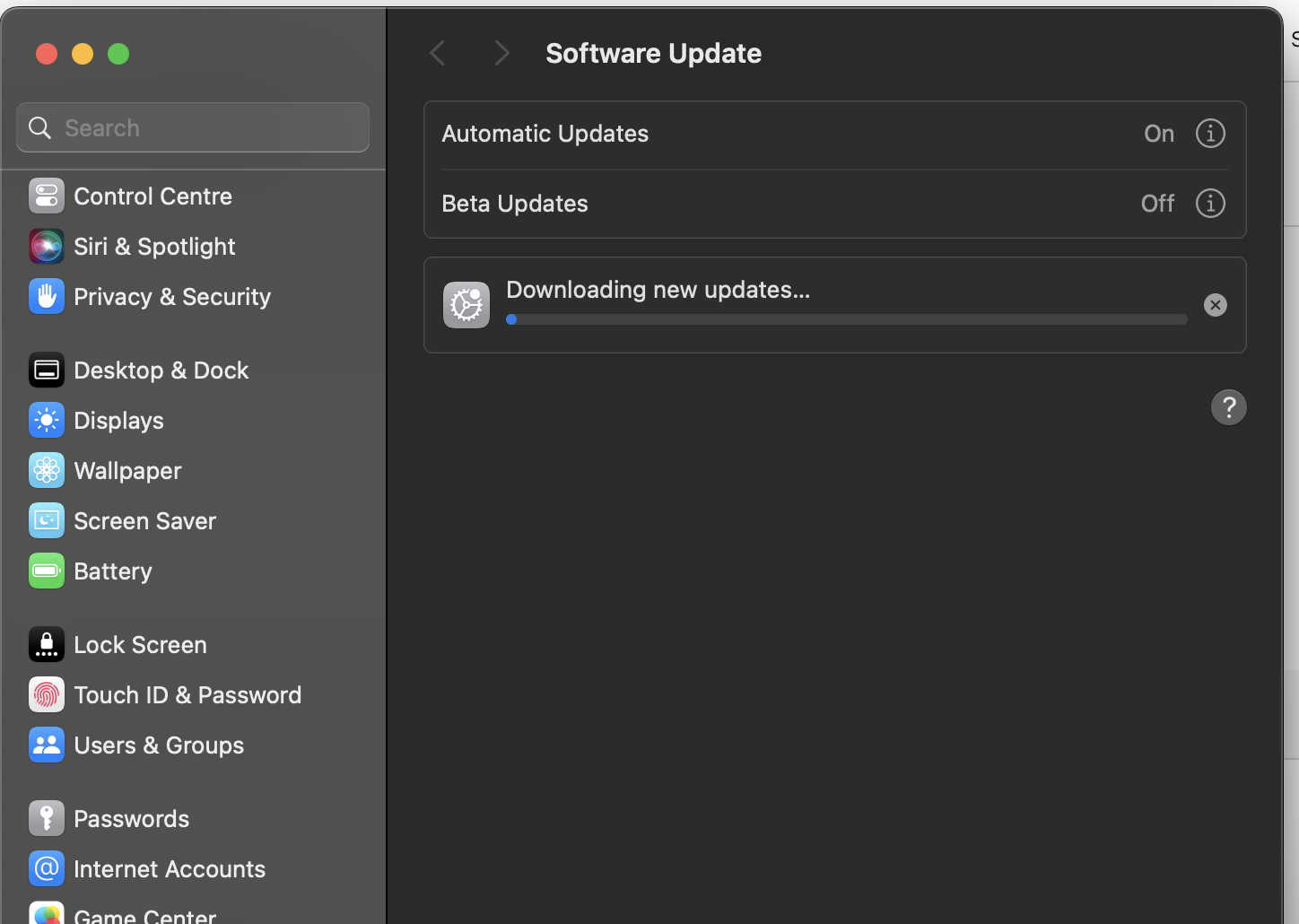Go forward using the right chevron
This screenshot has width=1299, height=924.
[x=501, y=53]
